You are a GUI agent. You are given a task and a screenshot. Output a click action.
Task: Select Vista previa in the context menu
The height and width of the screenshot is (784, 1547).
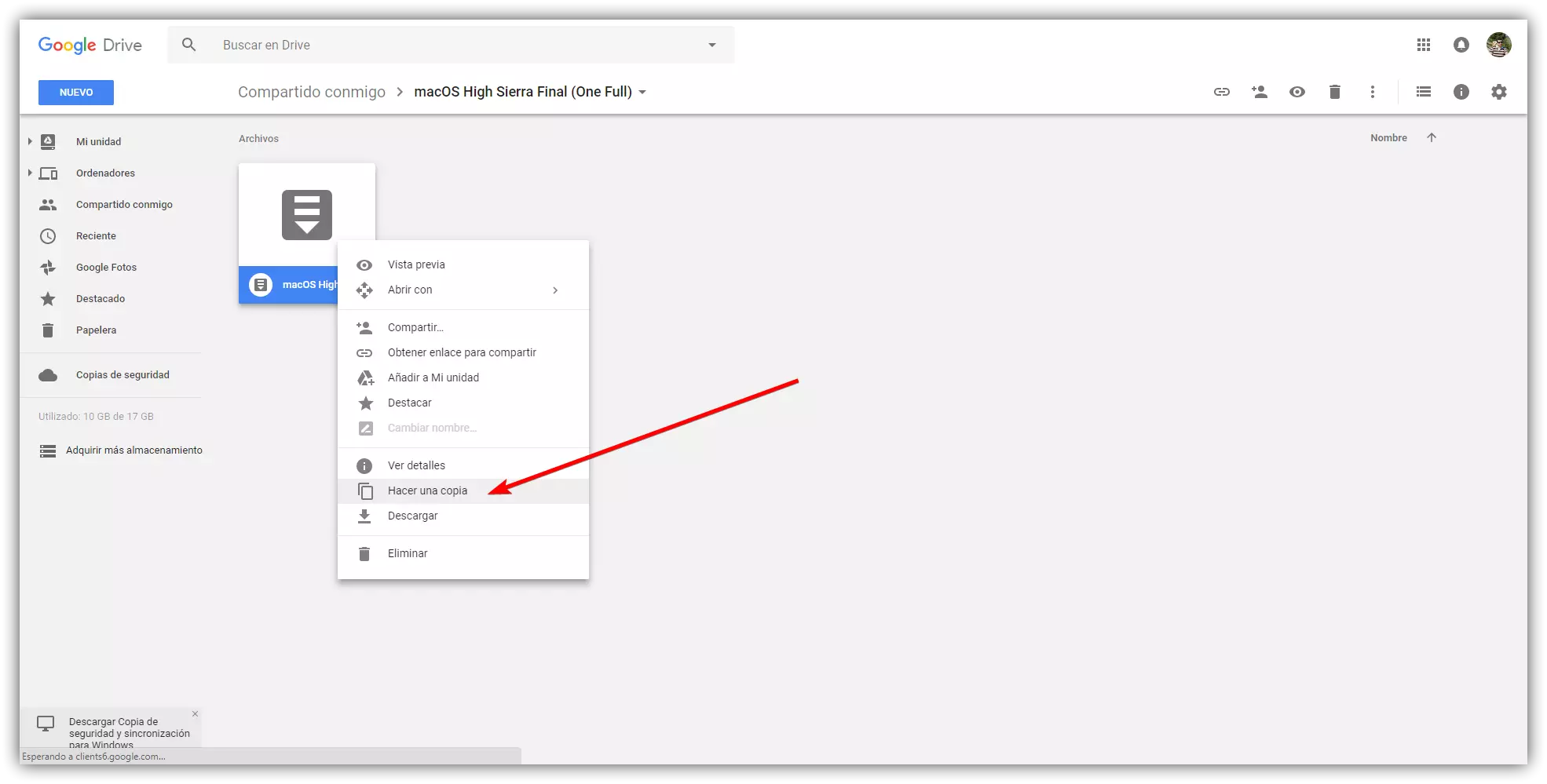pos(463,264)
